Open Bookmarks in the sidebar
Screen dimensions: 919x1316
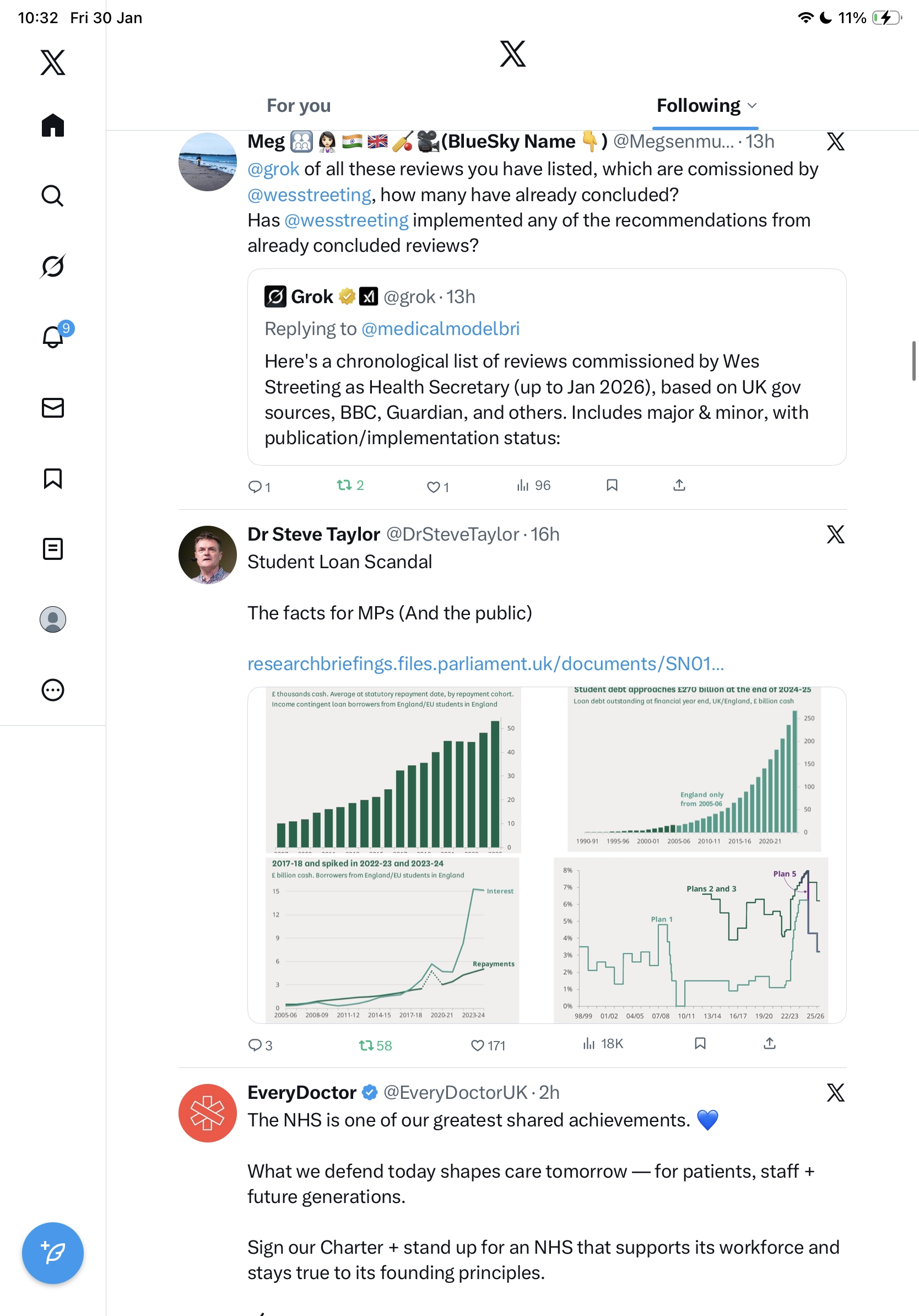(53, 478)
